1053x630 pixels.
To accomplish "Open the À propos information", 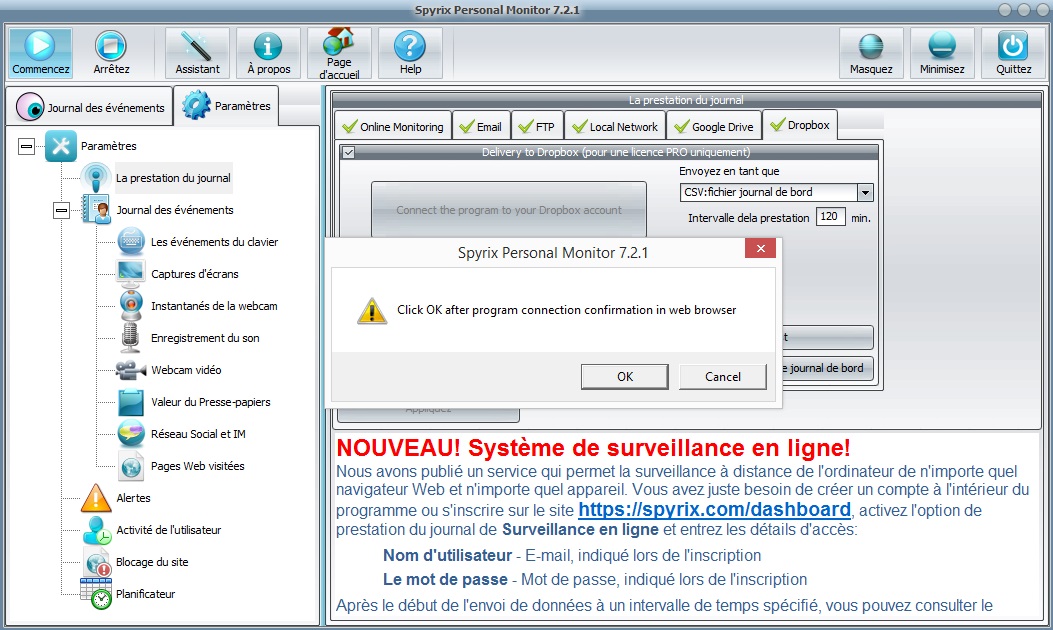I will 269,52.
